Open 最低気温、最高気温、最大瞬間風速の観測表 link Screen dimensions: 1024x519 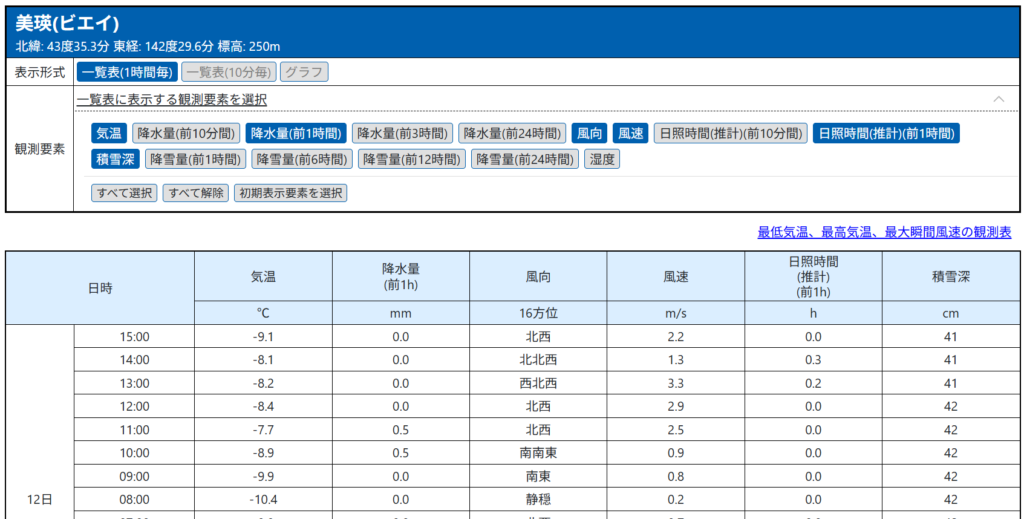(884, 232)
